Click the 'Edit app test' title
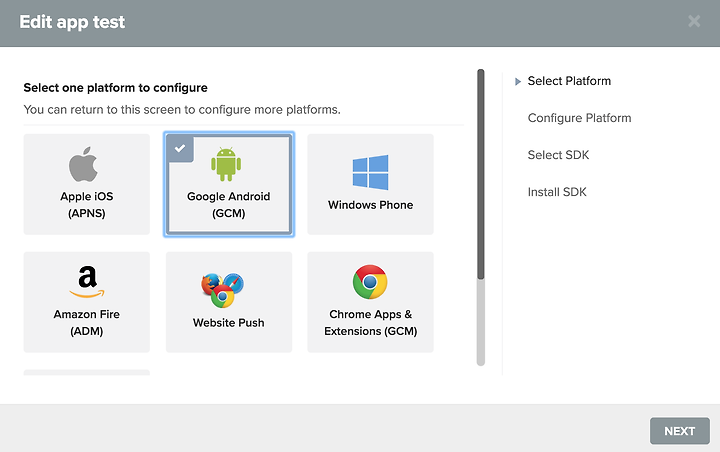The image size is (720, 452). coord(72,22)
